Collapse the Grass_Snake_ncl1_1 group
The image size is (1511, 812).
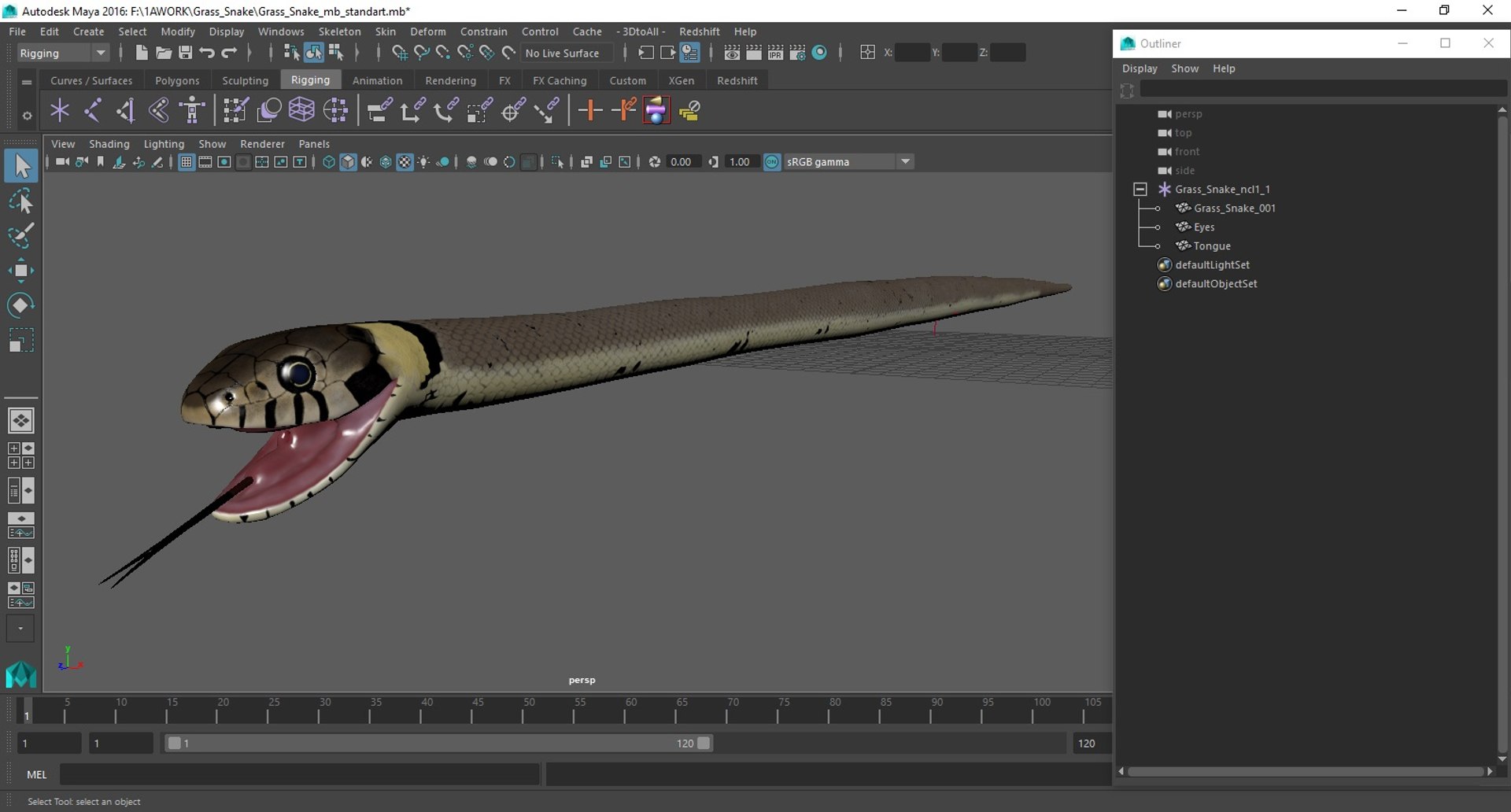(1140, 190)
